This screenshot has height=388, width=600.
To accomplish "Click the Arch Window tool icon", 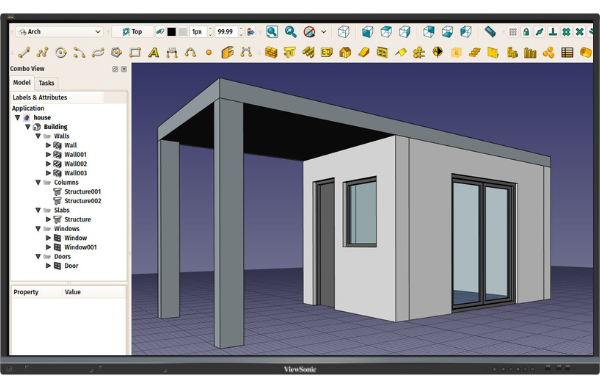I will [x=382, y=52].
